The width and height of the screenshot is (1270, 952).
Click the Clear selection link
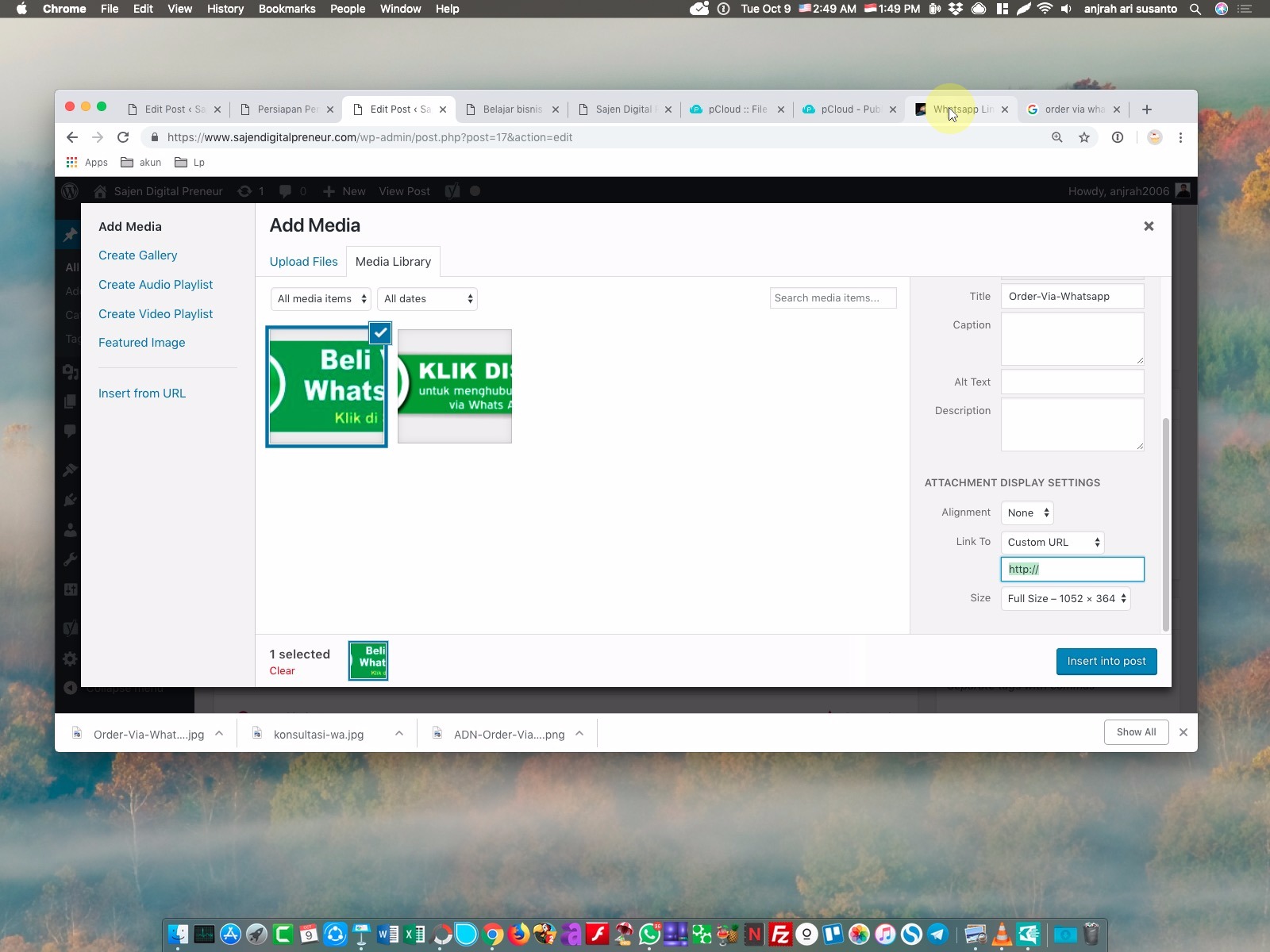pyautogui.click(x=282, y=671)
